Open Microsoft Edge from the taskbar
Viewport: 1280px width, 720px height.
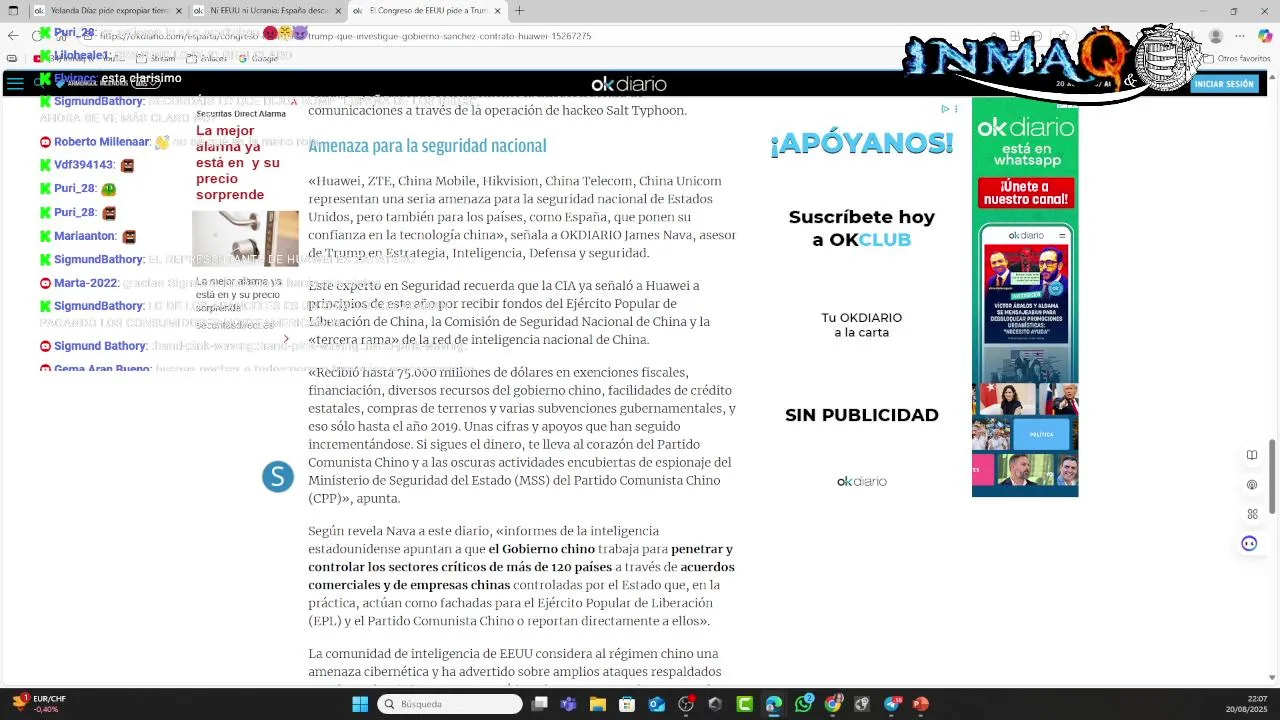pyautogui.click(x=774, y=704)
